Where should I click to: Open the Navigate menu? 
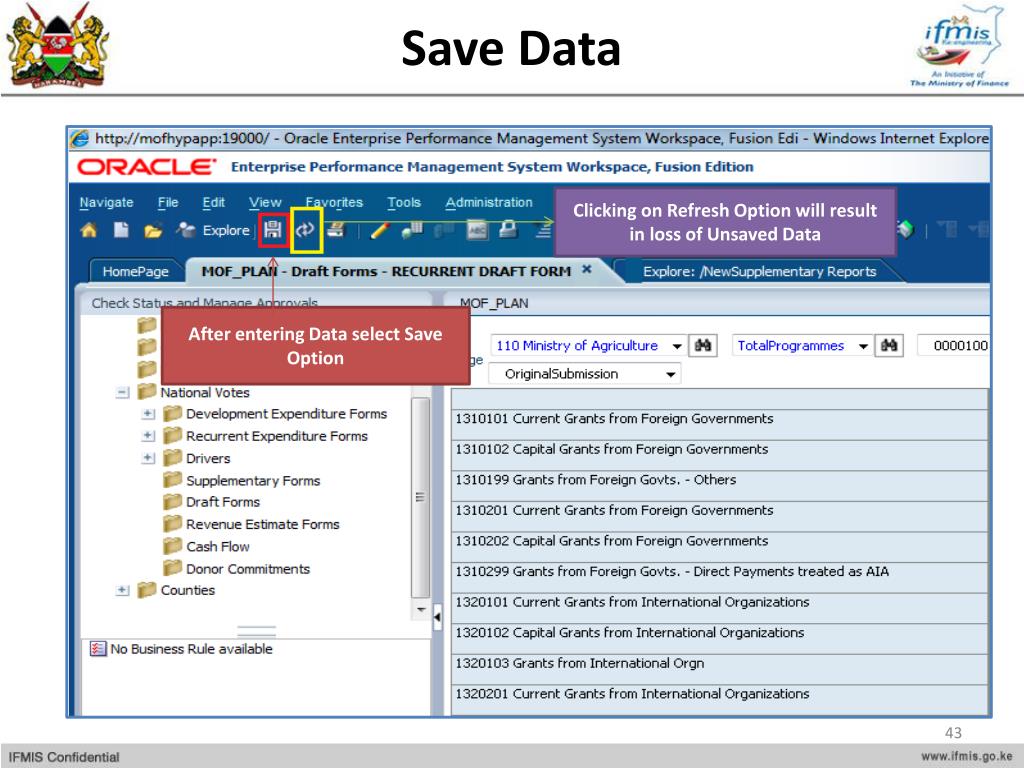(x=106, y=202)
